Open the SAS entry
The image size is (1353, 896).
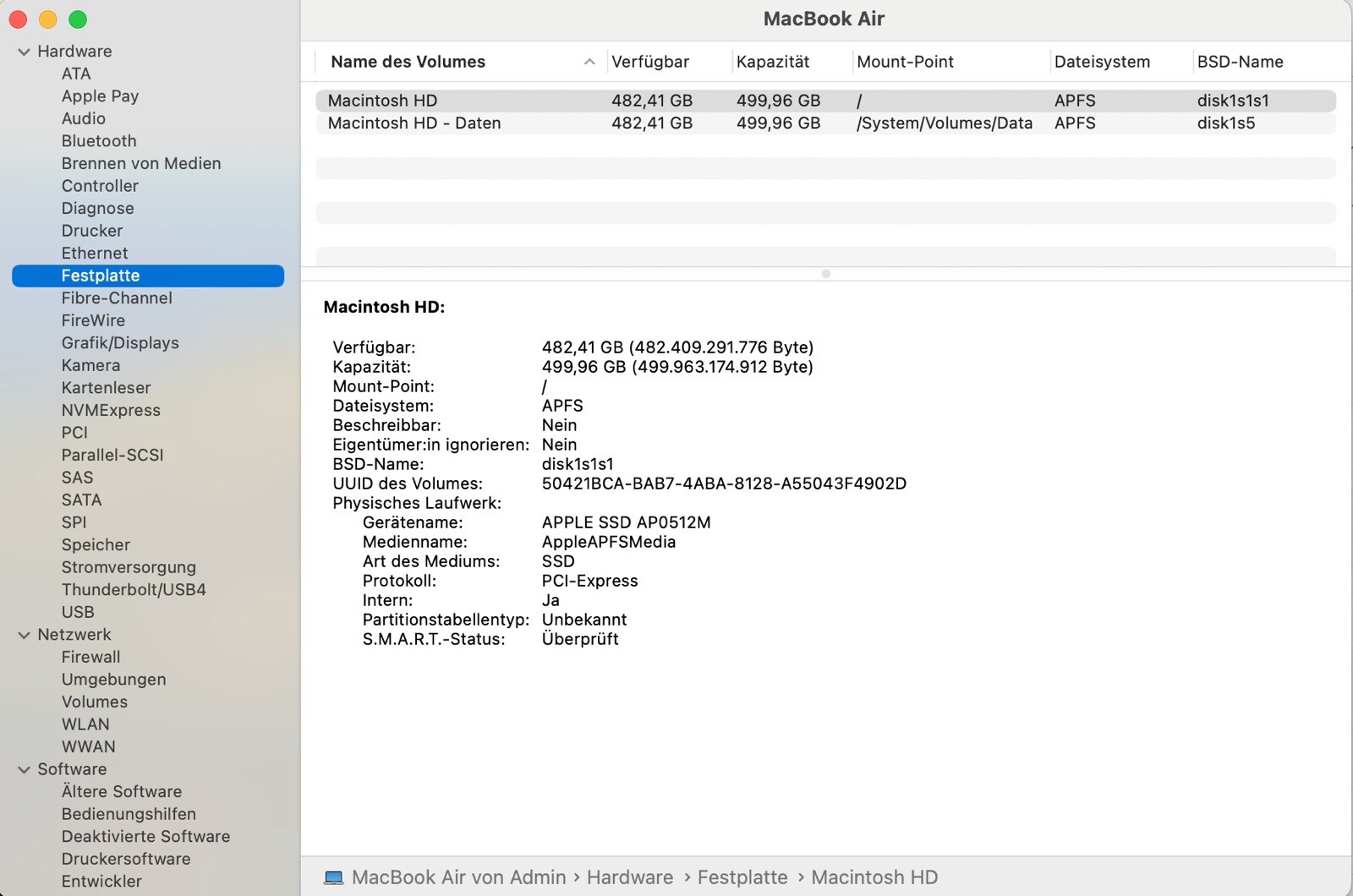(x=77, y=477)
